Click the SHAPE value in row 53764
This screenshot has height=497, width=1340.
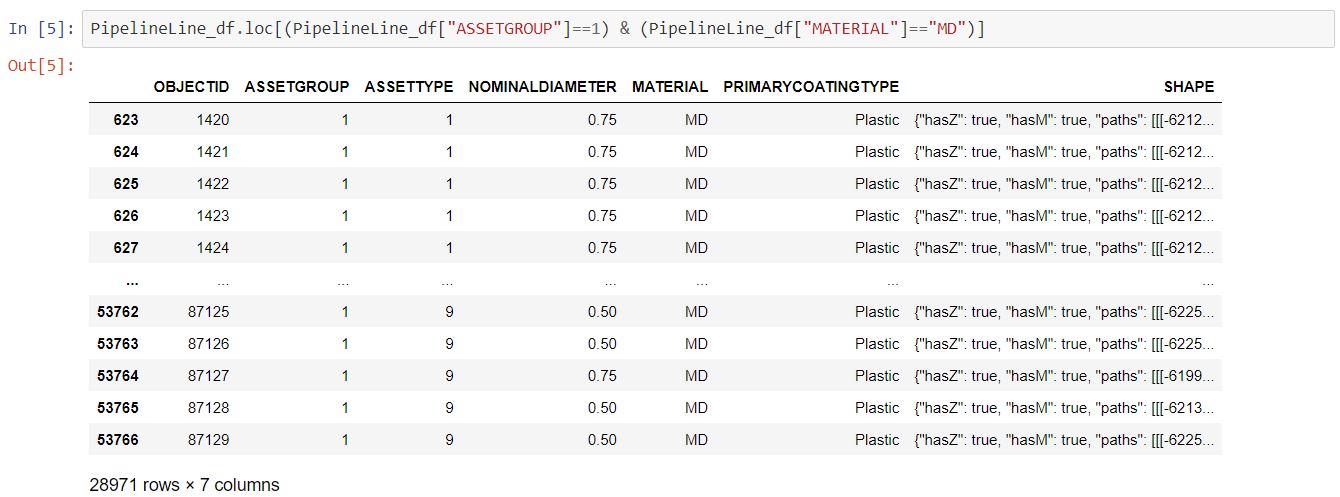[x=1065, y=376]
